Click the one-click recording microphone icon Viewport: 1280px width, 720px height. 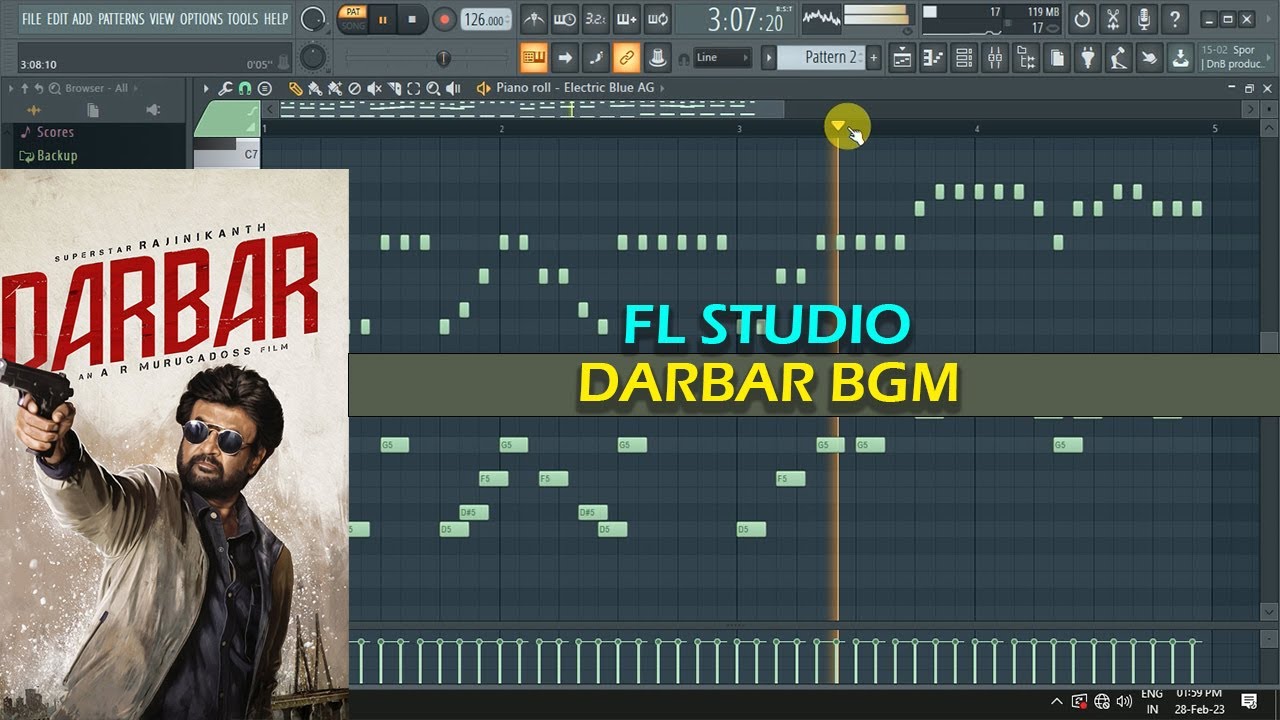point(1144,19)
